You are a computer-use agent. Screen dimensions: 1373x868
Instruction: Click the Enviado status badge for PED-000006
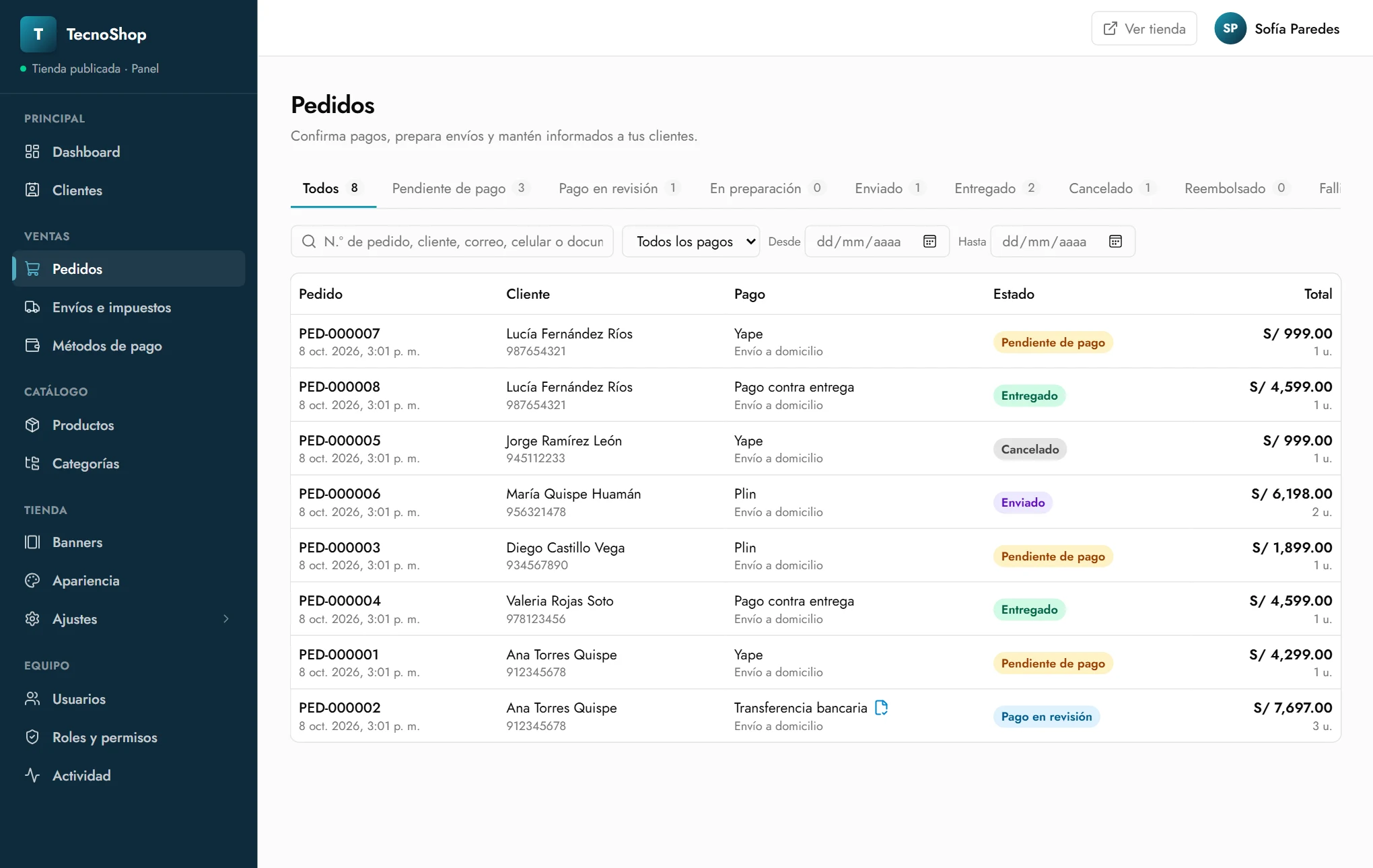pyautogui.click(x=1022, y=503)
